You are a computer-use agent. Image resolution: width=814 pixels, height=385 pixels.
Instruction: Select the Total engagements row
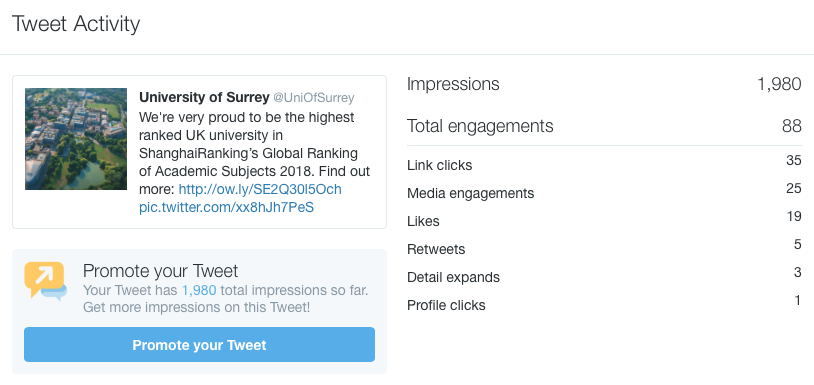tap(604, 126)
